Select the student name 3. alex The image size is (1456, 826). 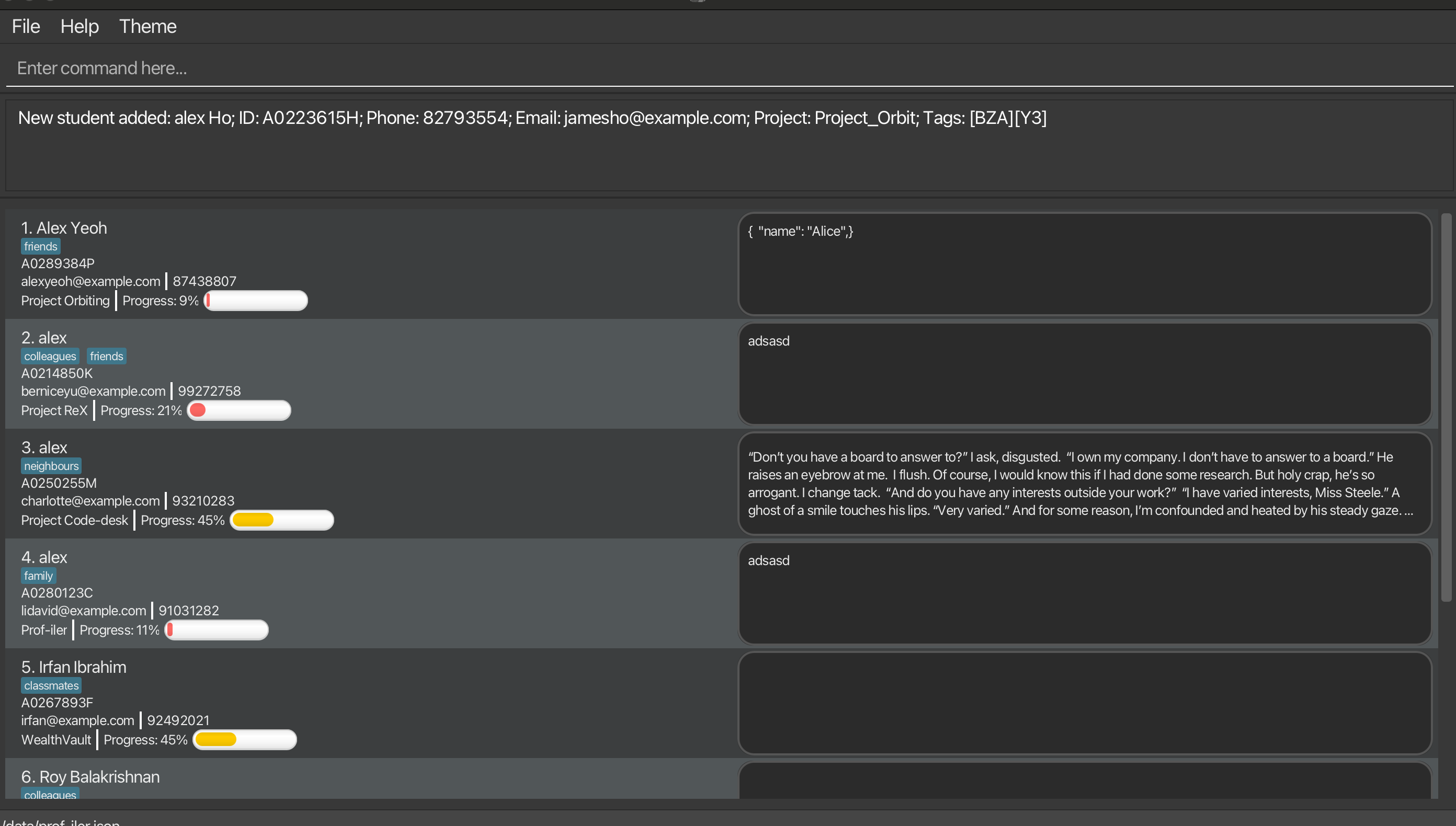[44, 447]
